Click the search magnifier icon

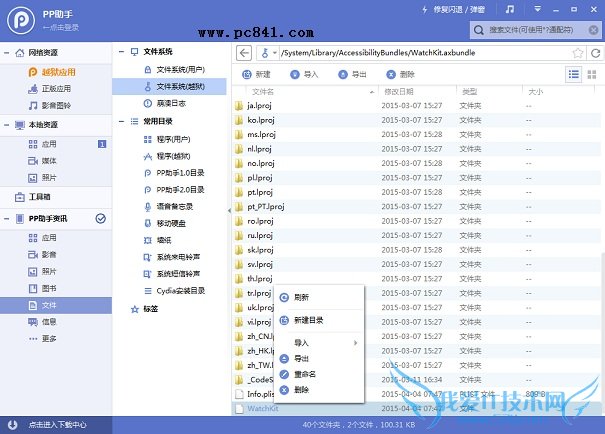point(478,30)
